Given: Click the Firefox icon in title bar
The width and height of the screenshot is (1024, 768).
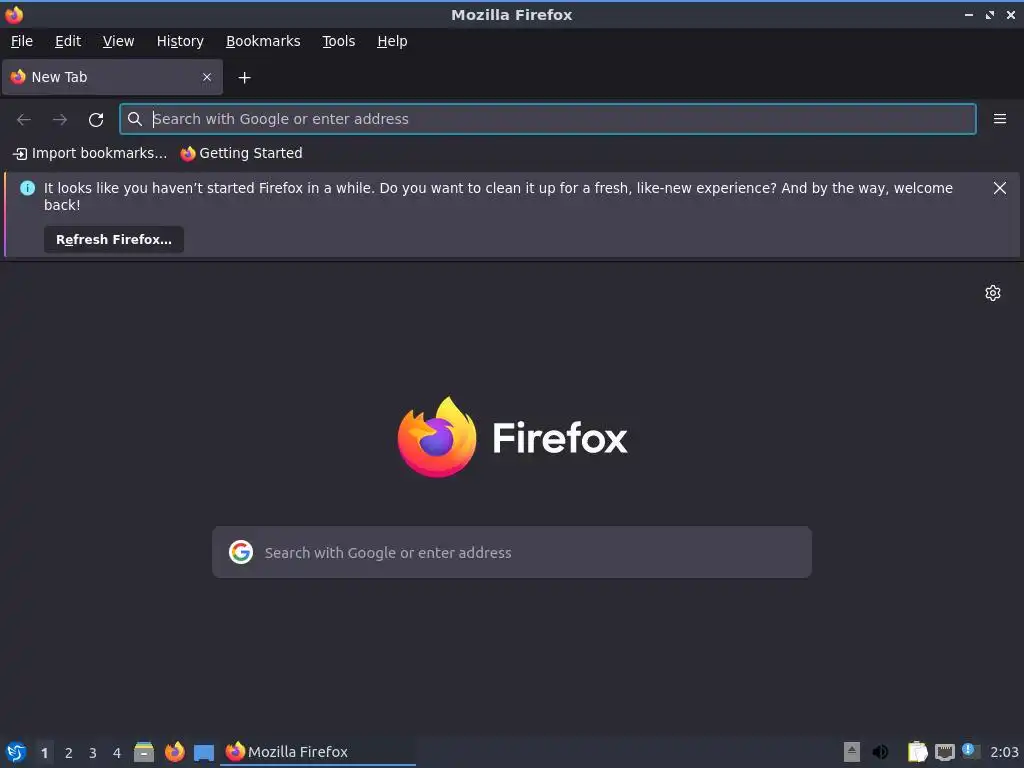Looking at the screenshot, I should tap(14, 14).
